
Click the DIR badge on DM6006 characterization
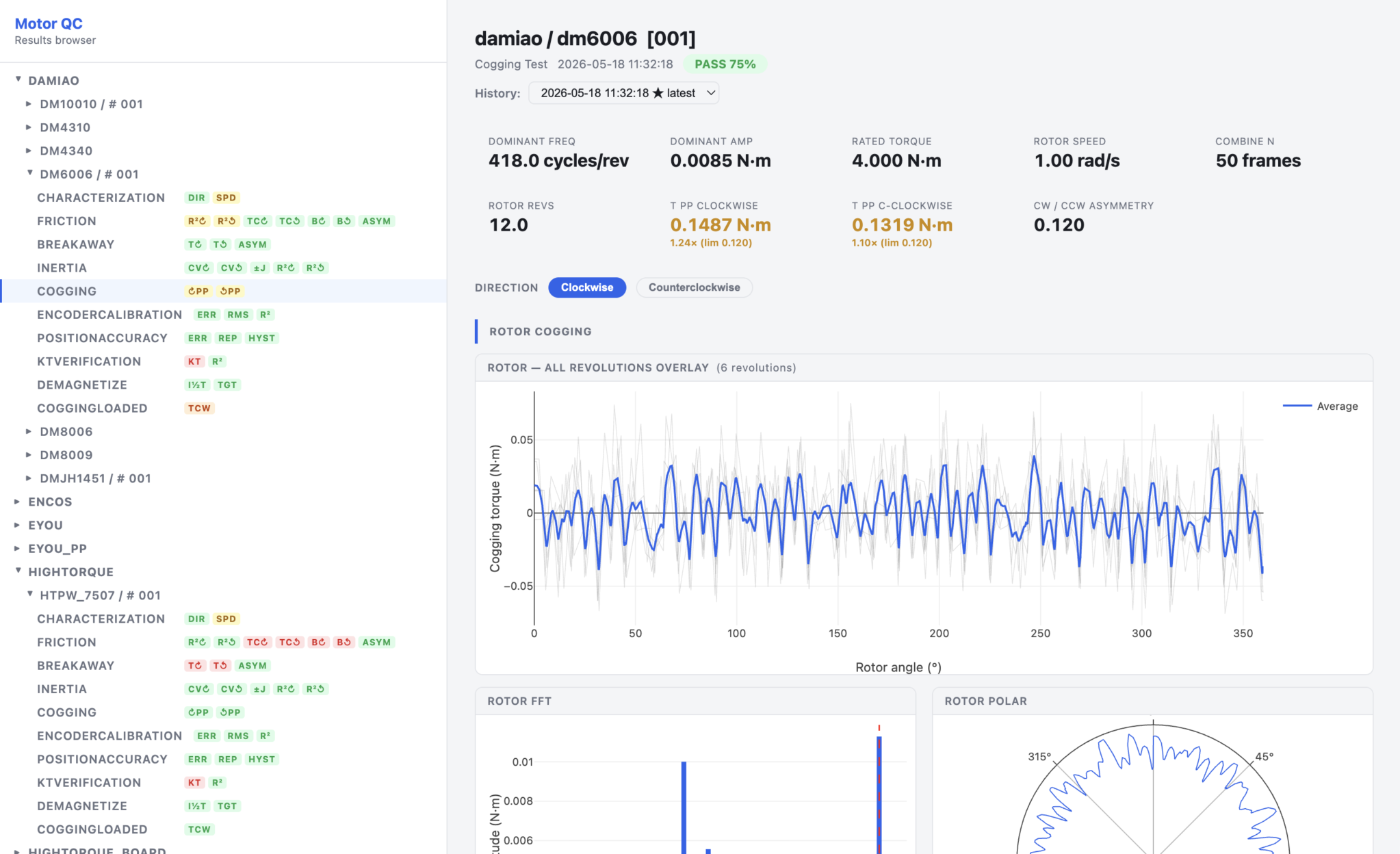pos(196,198)
